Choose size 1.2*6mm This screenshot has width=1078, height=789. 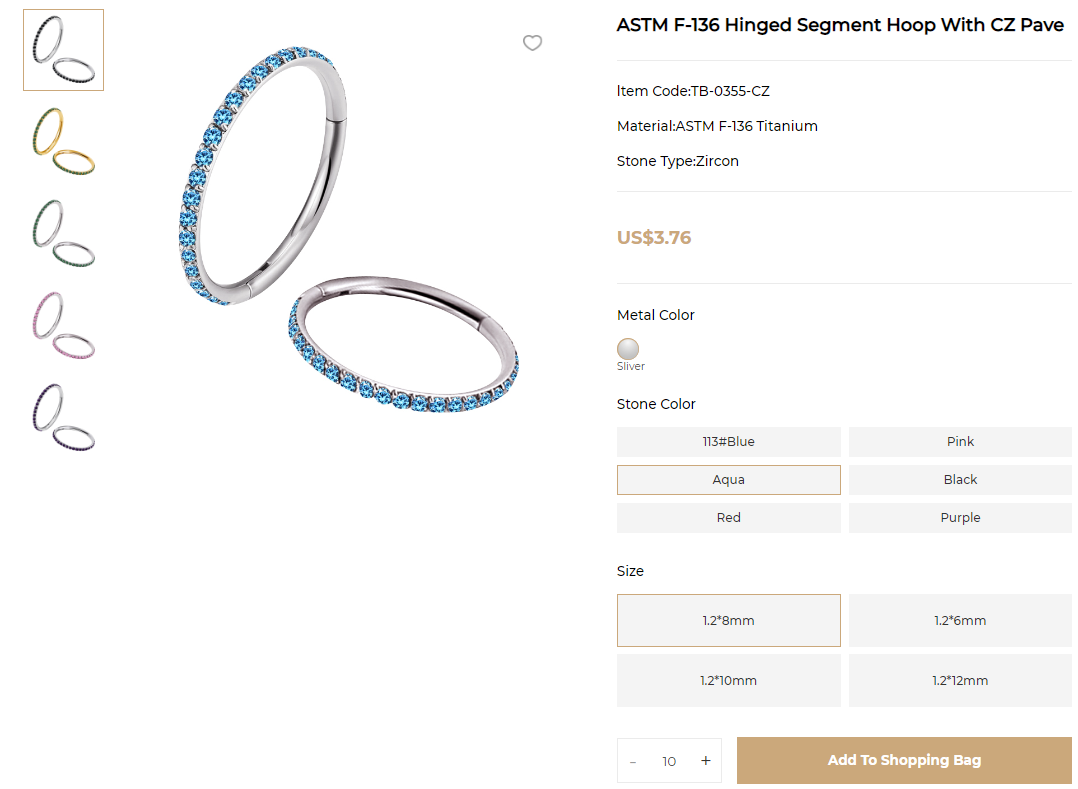[960, 621]
